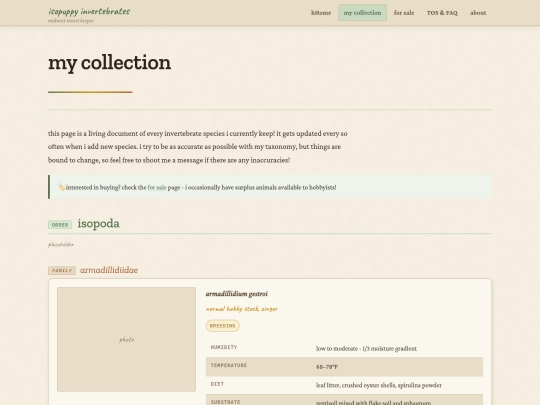Click the 'low to moderate' humidity value
540x405 pixels.
pos(366,349)
